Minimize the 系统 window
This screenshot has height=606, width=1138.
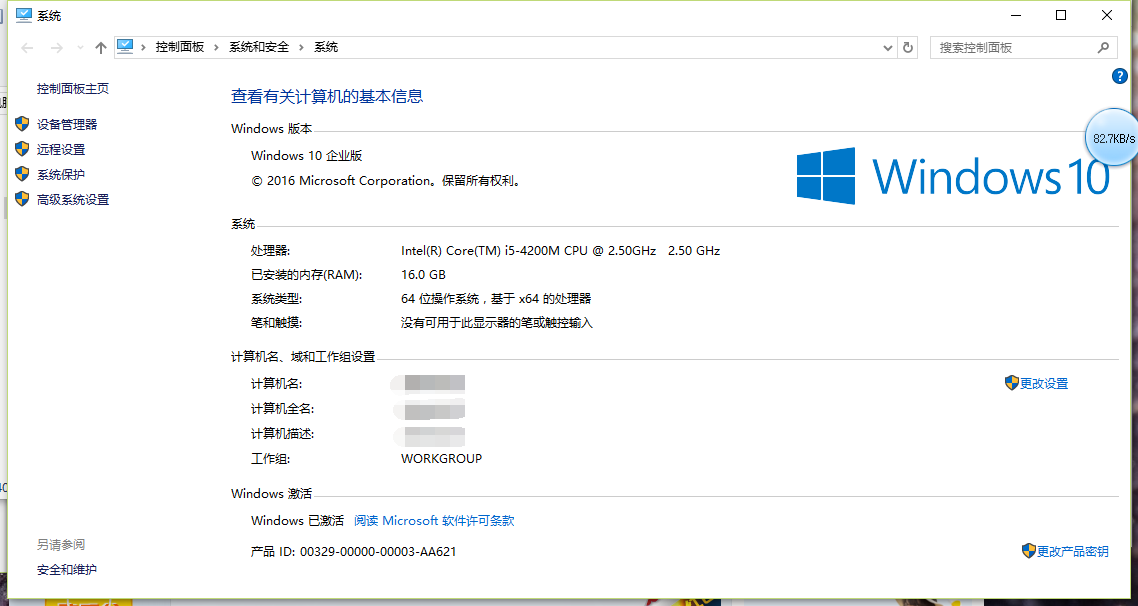[x=1016, y=15]
